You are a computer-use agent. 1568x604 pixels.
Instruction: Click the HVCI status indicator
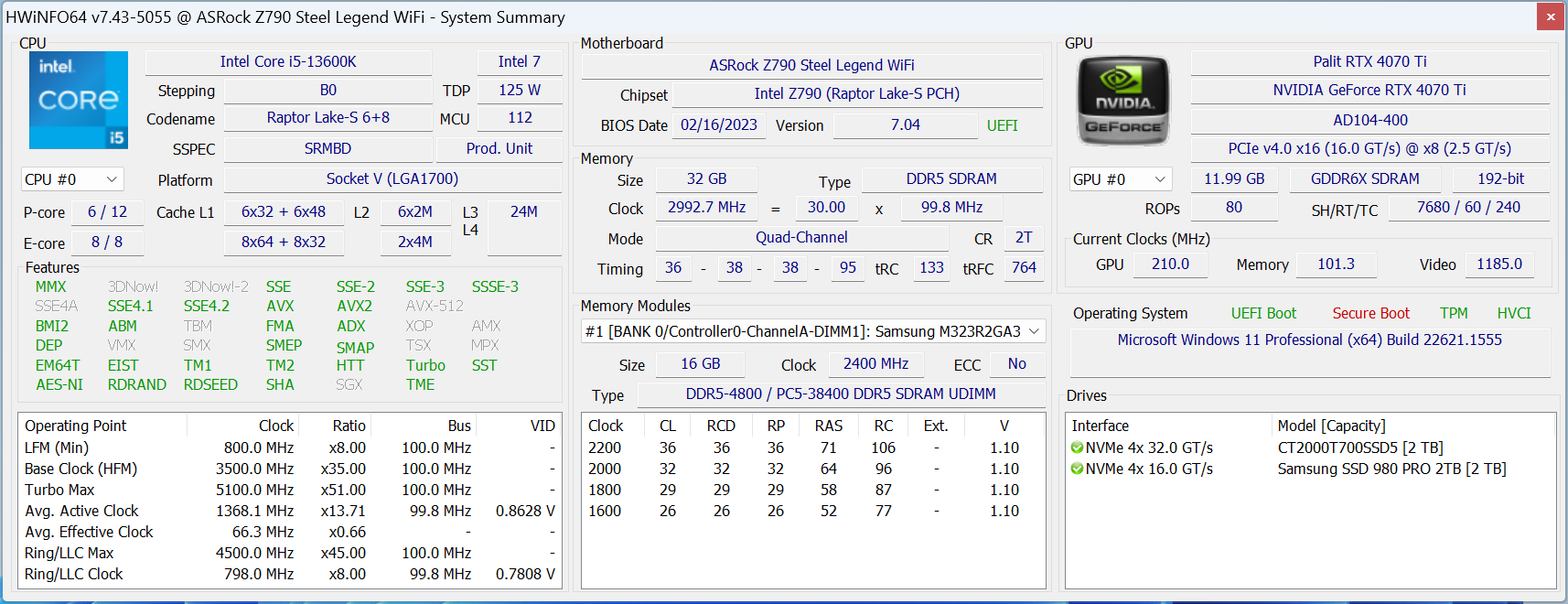(1514, 314)
